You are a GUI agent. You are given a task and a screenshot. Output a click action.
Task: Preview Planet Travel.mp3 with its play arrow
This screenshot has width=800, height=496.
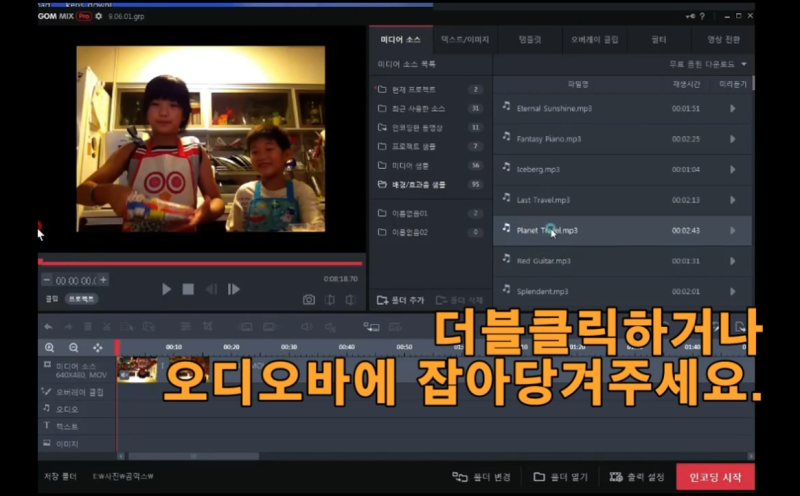[733, 231]
